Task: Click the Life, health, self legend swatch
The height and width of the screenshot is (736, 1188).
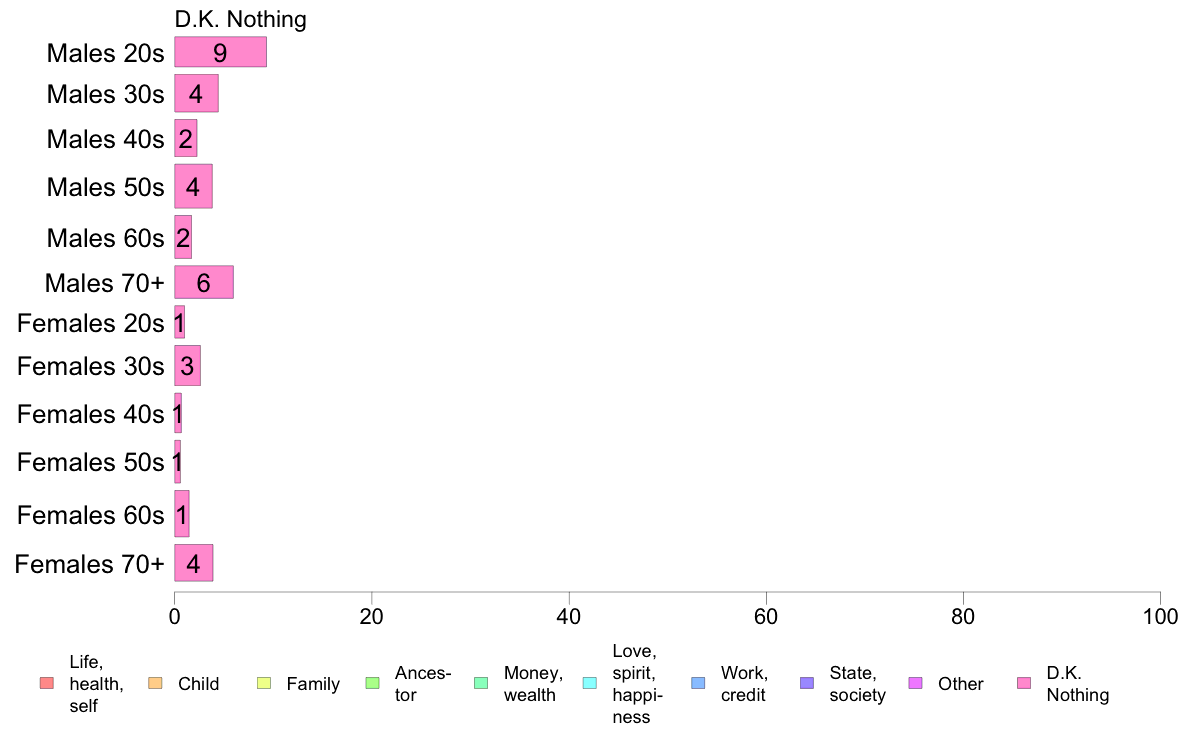Action: coord(45,684)
